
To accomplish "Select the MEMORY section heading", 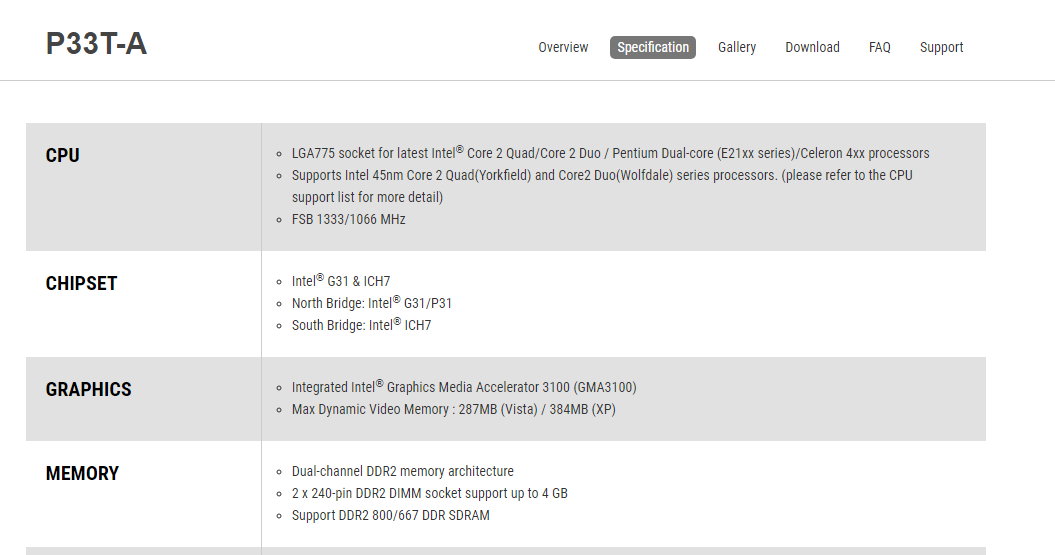I will click(x=82, y=474).
